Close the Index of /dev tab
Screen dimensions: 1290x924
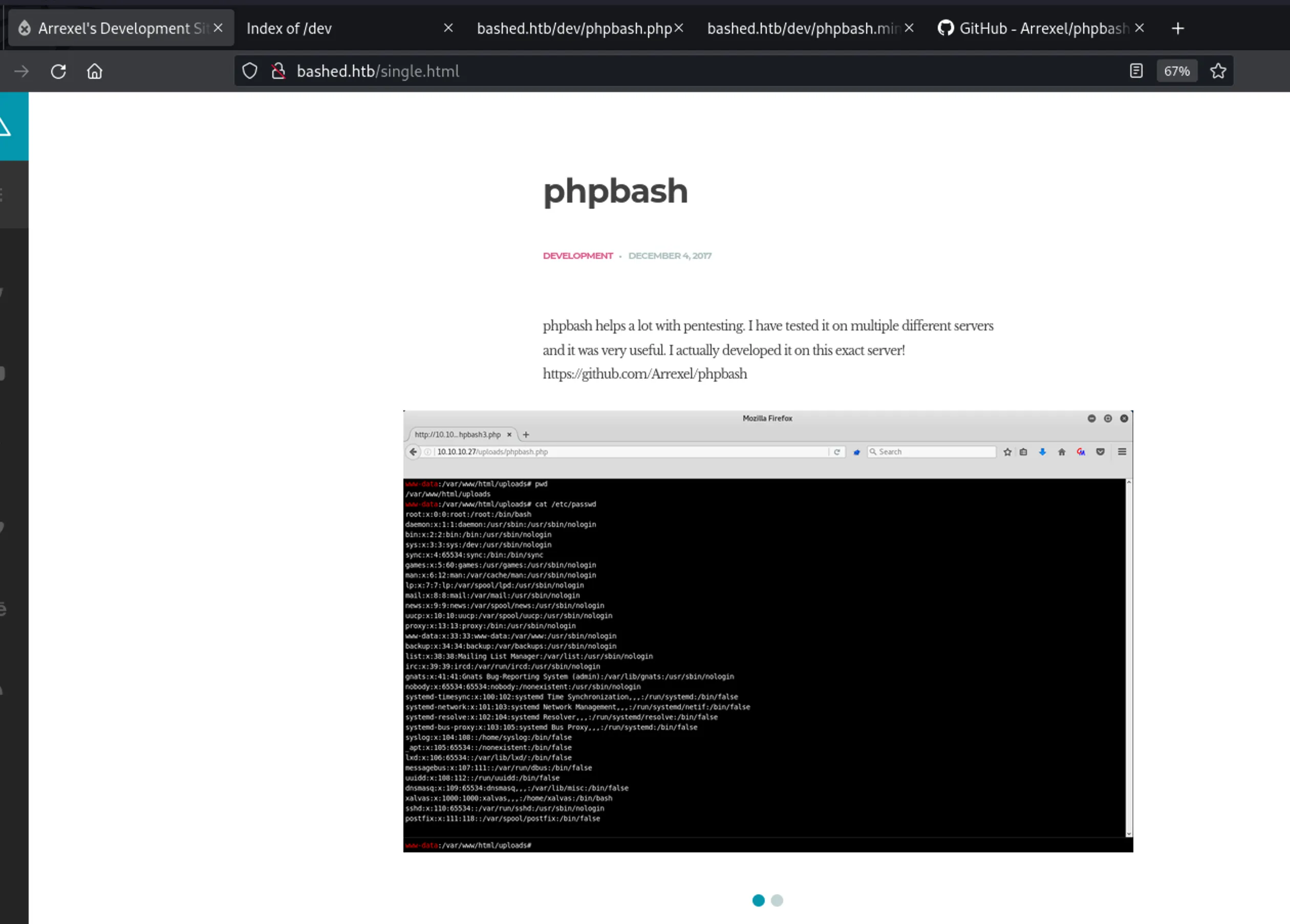(448, 28)
